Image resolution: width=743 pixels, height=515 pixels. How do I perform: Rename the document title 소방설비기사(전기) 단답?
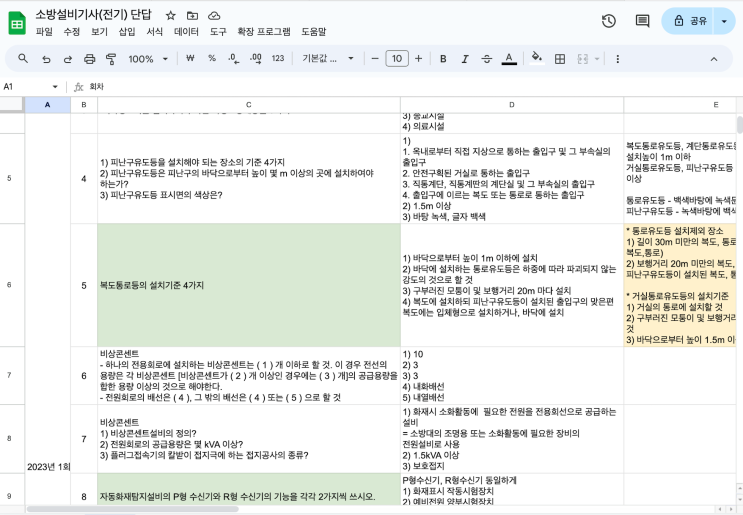click(x=93, y=15)
